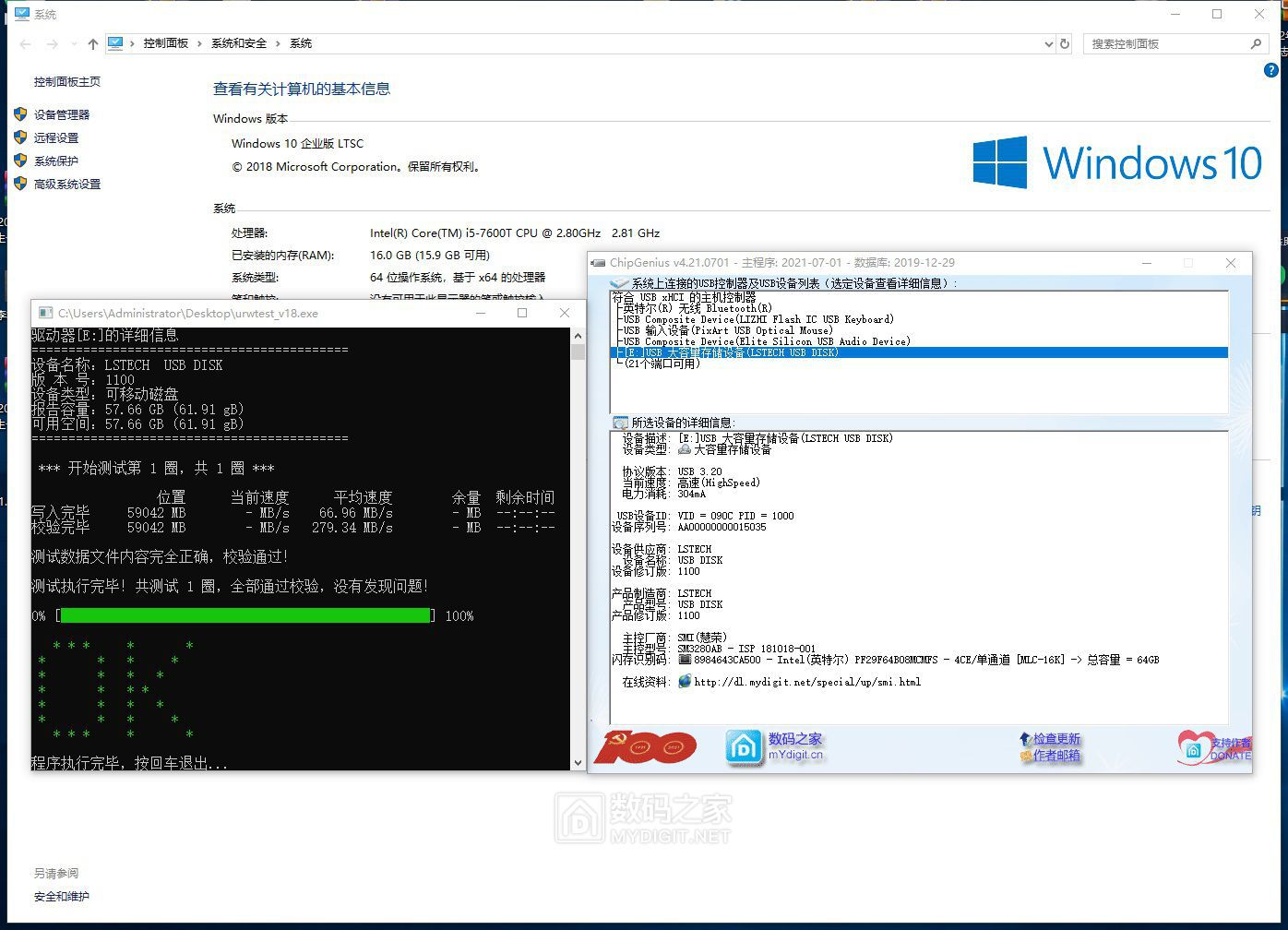Screen dimensions: 1288x930
Task: Select Elite Silicon USB Audio Device entry
Action: [x=767, y=342]
